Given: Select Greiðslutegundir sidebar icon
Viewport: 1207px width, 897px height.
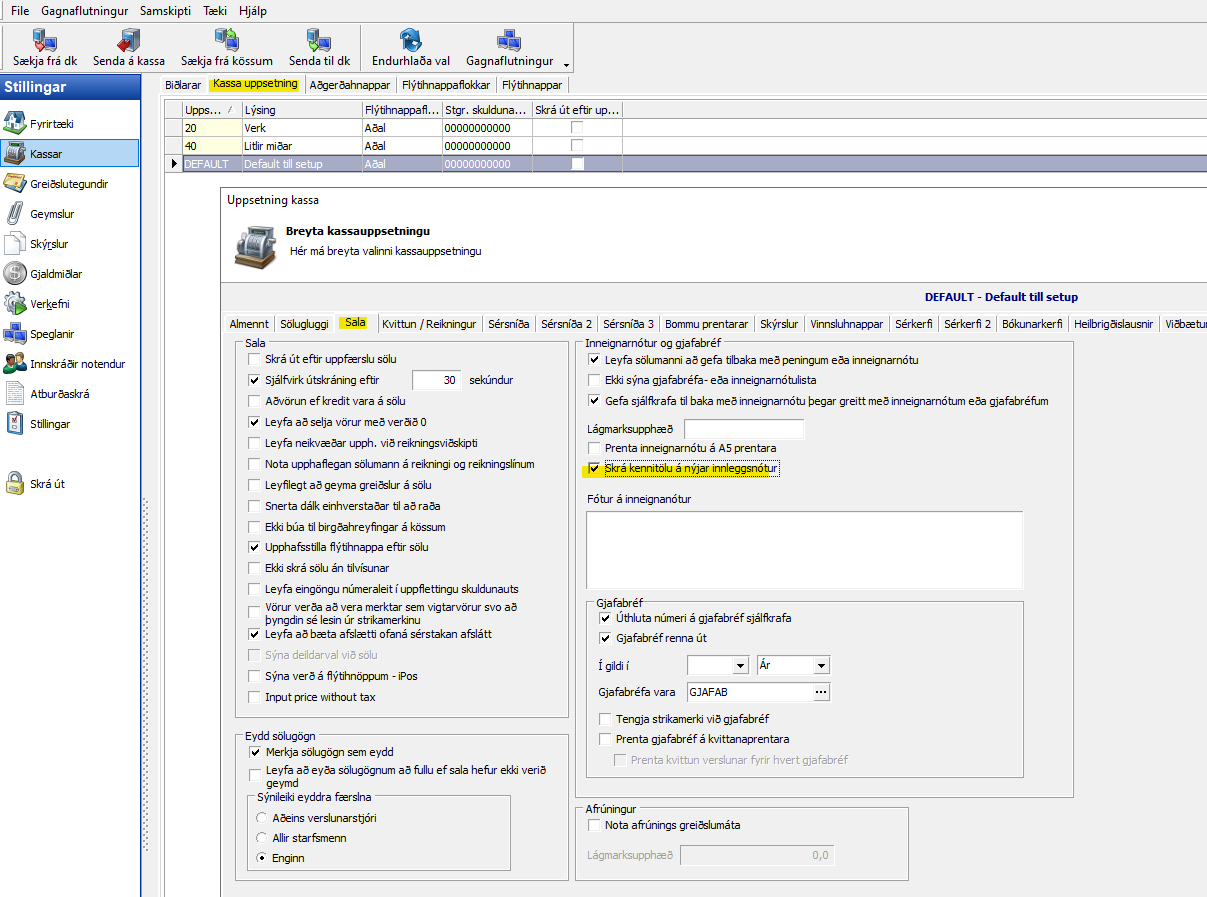Looking at the screenshot, I should [15, 183].
